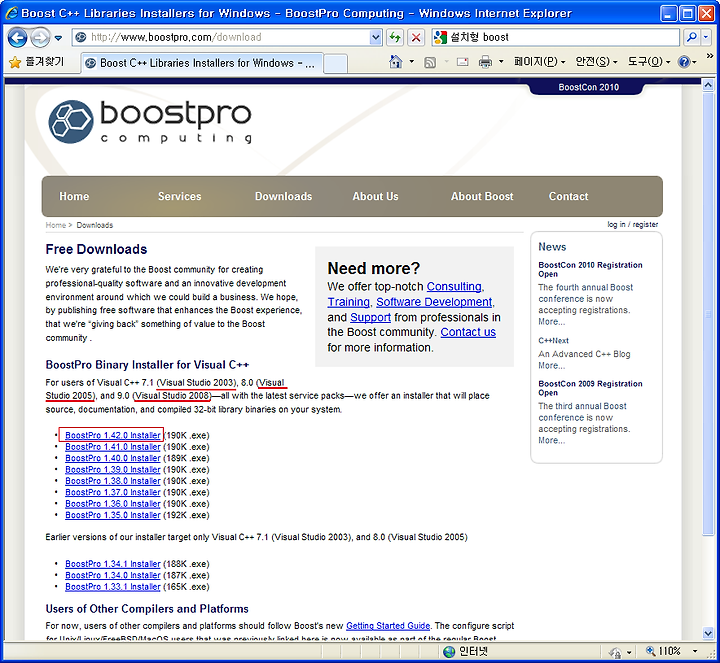Select the Boost C++ Libraries Installers tab
Image resolution: width=720 pixels, height=663 pixels.
(x=202, y=63)
